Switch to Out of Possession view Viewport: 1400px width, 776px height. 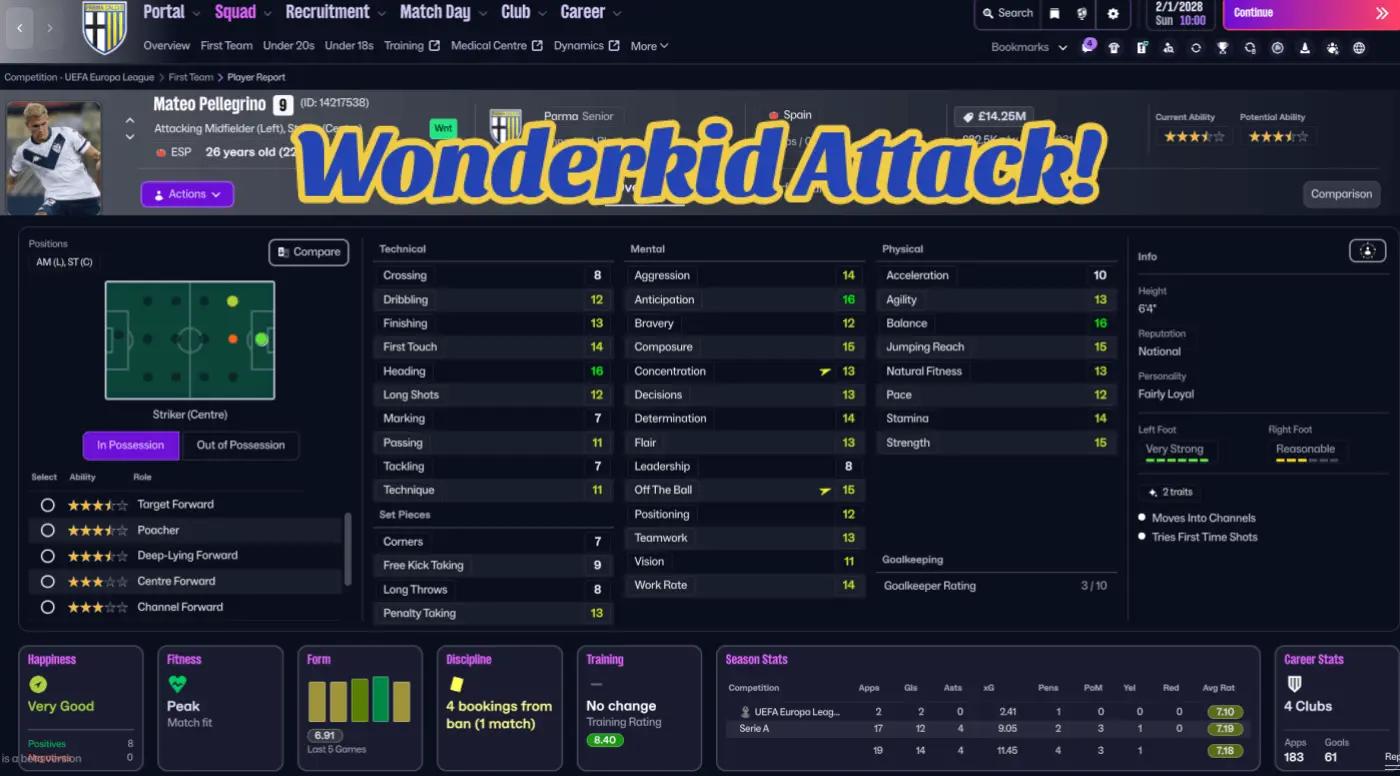240,445
